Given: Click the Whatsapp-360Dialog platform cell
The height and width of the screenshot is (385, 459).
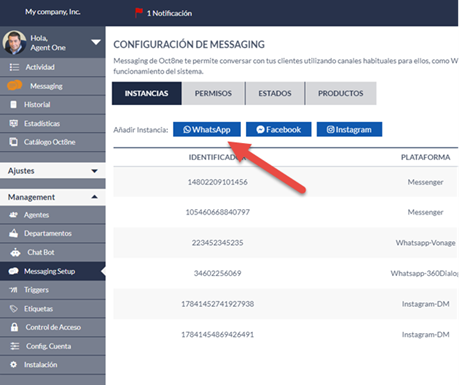Looking at the screenshot, I should 425,273.
